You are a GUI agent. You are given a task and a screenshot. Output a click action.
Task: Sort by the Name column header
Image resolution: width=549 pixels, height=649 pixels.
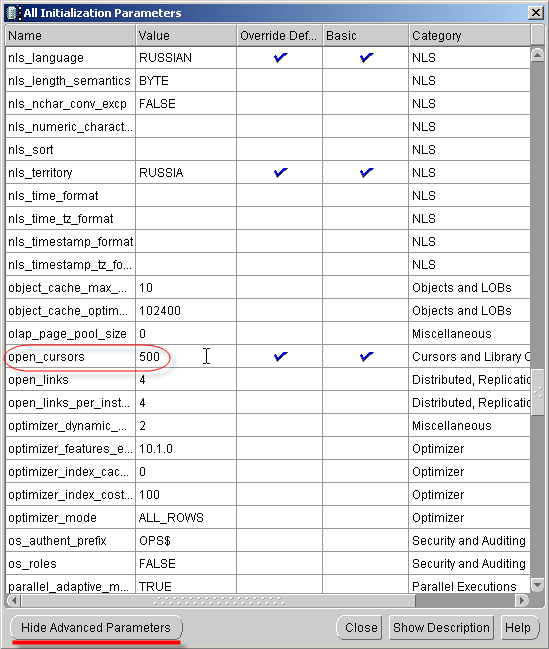70,36
